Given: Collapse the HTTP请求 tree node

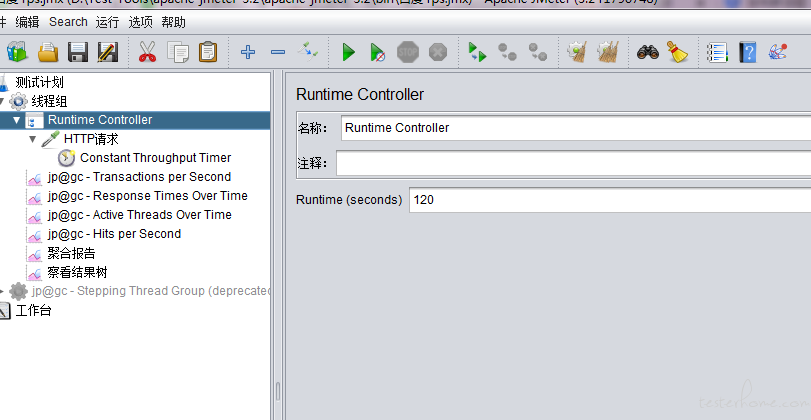Looking at the screenshot, I should 33,139.
